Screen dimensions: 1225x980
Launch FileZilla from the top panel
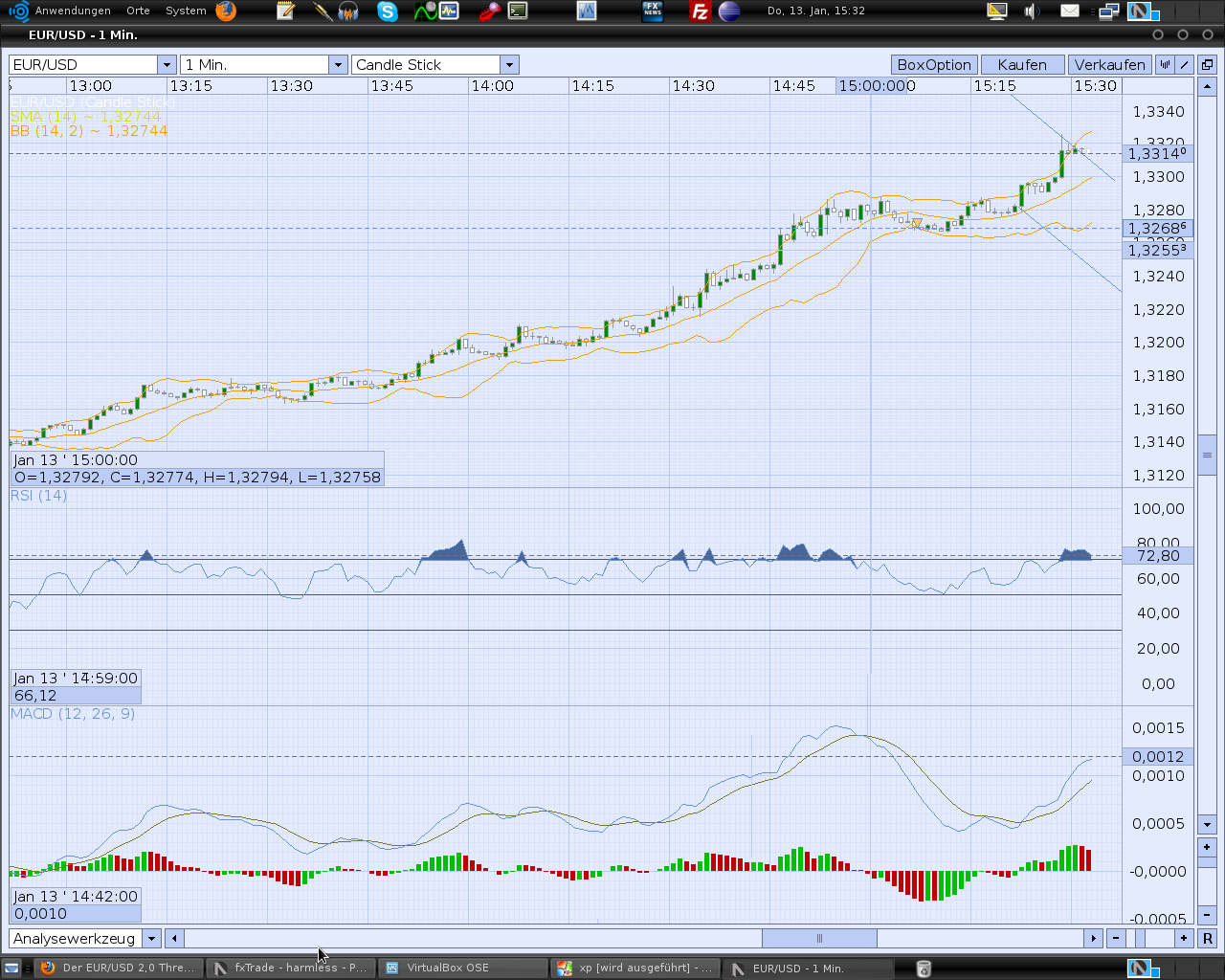(x=700, y=11)
